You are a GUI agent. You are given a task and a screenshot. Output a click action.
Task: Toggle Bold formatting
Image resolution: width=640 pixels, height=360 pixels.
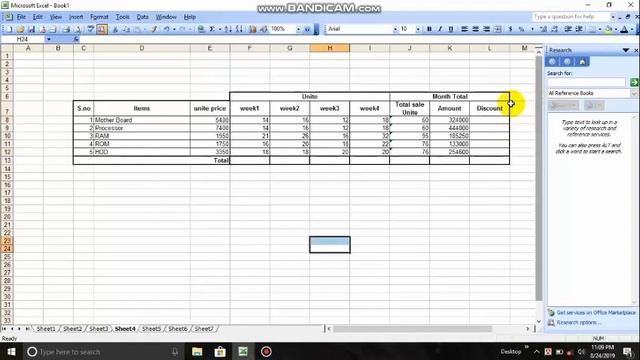tap(429, 29)
